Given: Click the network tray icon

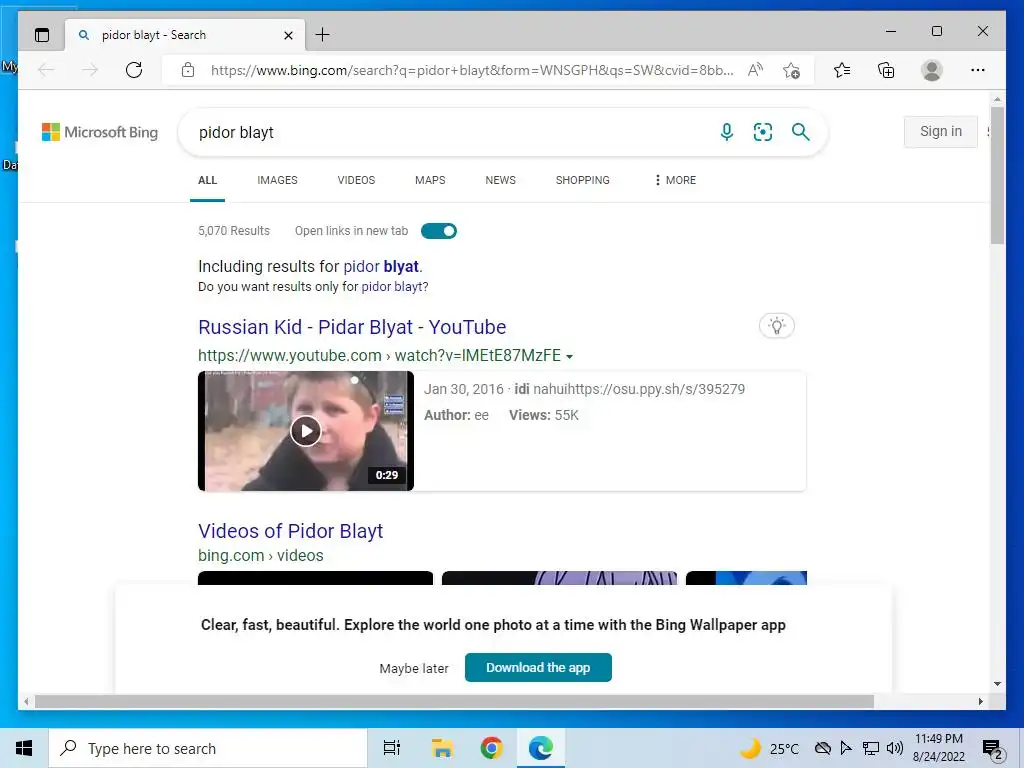Looking at the screenshot, I should [x=871, y=748].
